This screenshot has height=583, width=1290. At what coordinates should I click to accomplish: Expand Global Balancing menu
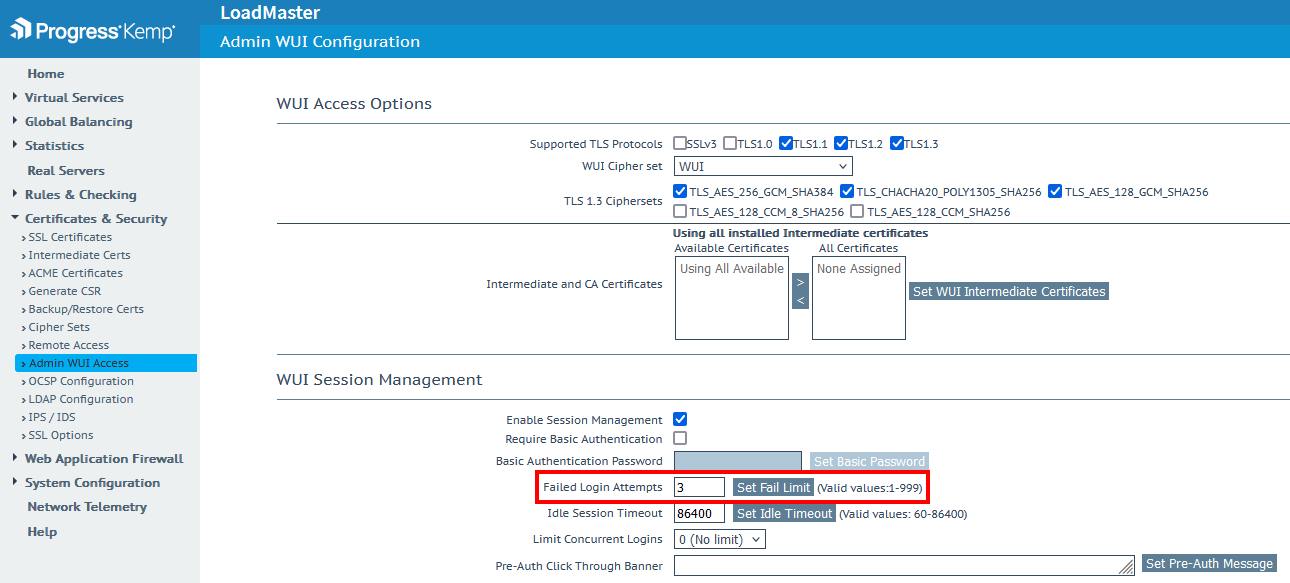coord(78,122)
